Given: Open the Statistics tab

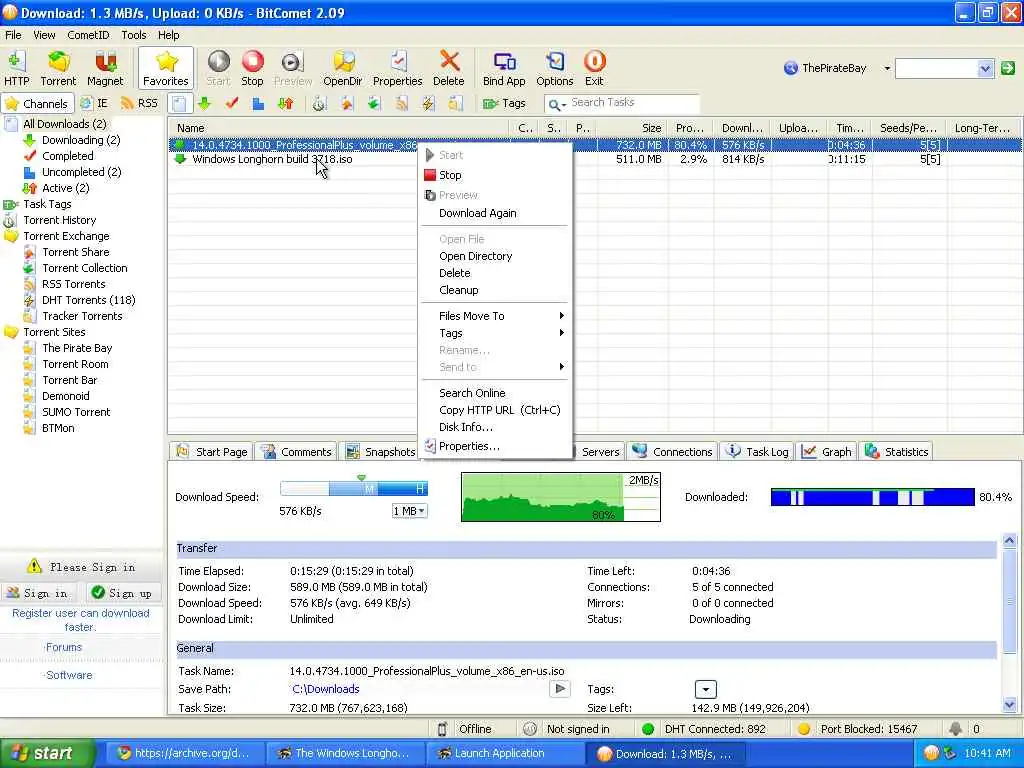Looking at the screenshot, I should (x=896, y=451).
